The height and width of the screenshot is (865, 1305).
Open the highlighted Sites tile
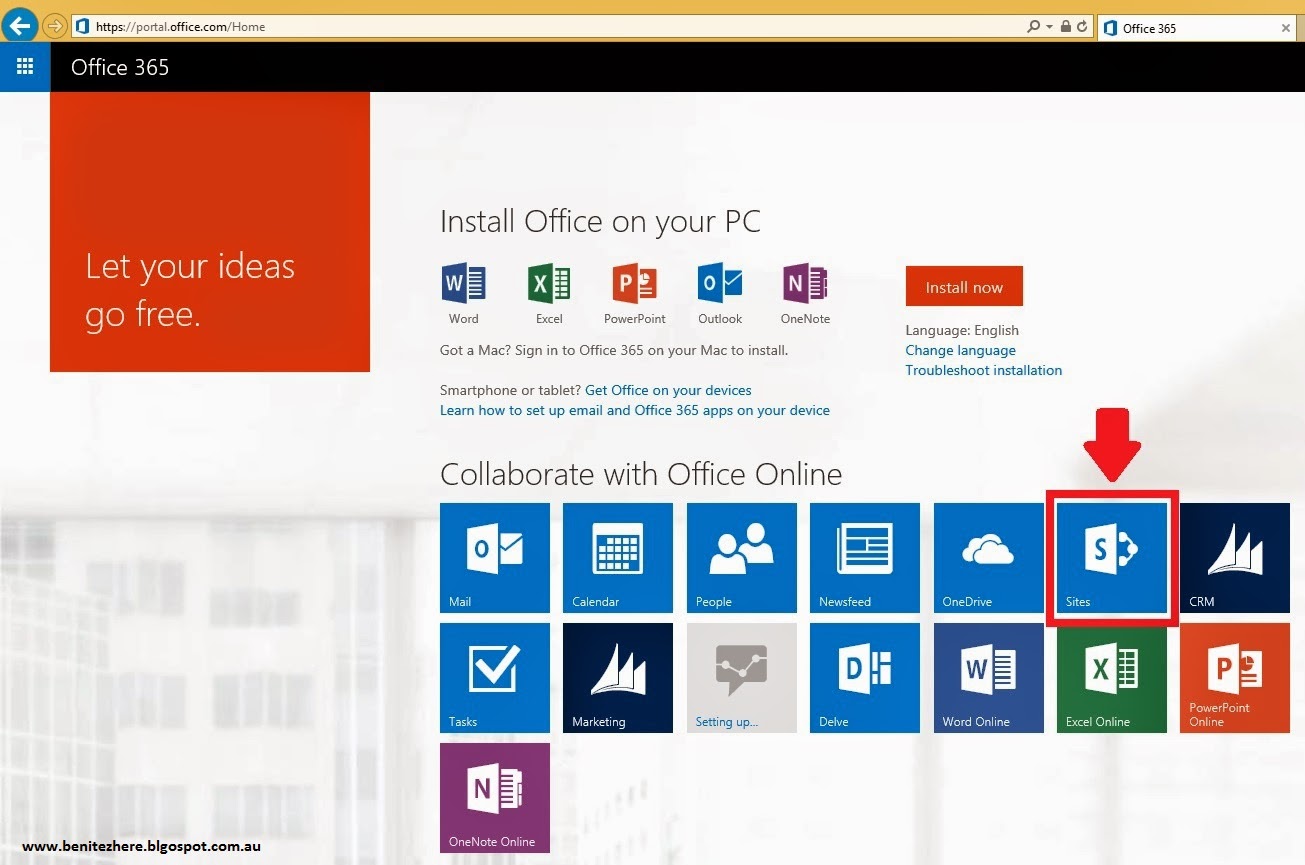pos(1111,557)
